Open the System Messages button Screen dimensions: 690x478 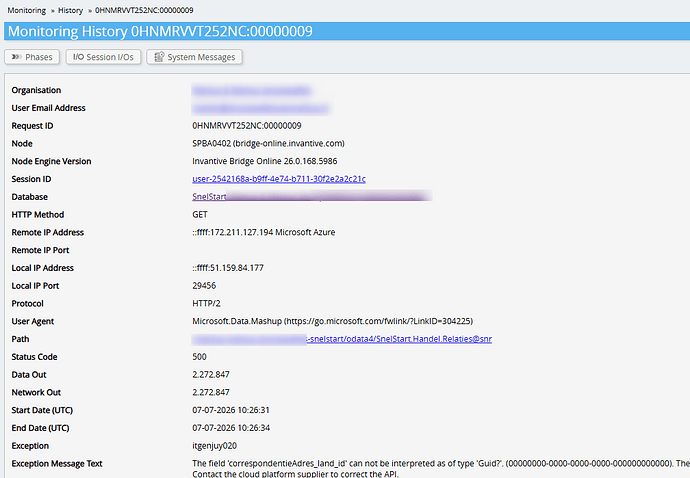(x=195, y=57)
